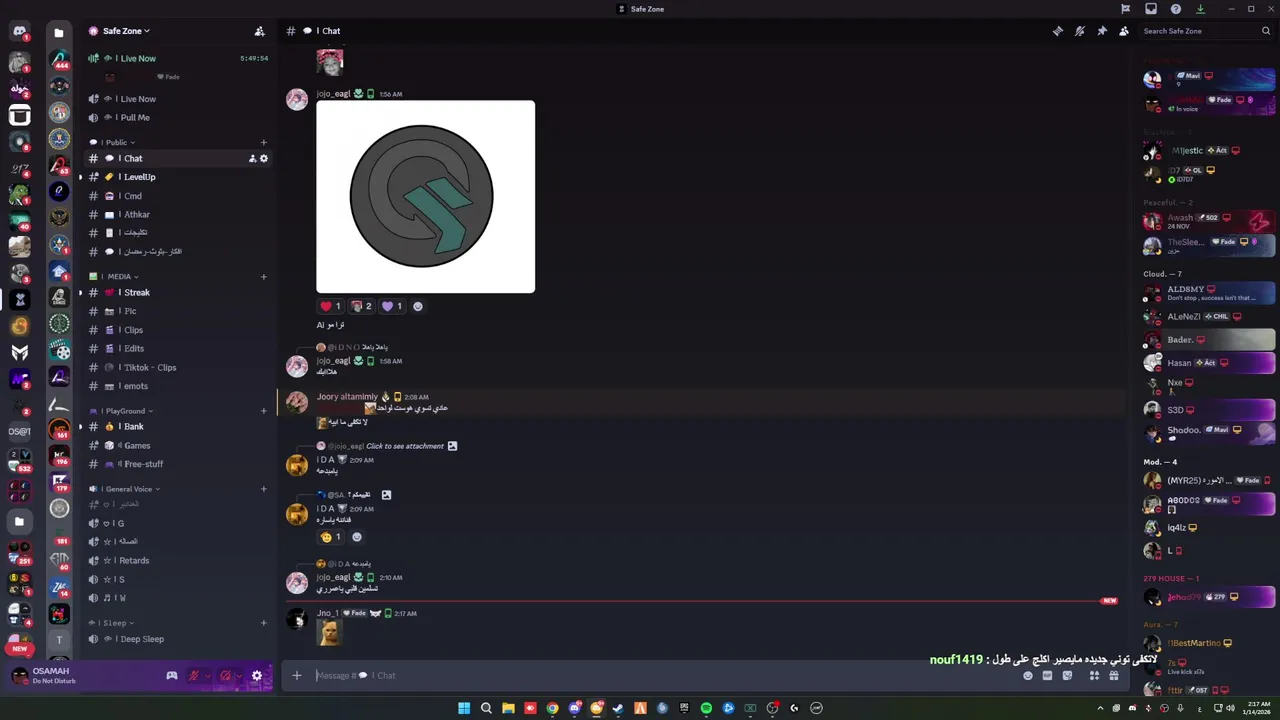Image resolution: width=1280 pixels, height=720 pixels.
Task: Toggle the member list icon
Action: tap(1124, 31)
